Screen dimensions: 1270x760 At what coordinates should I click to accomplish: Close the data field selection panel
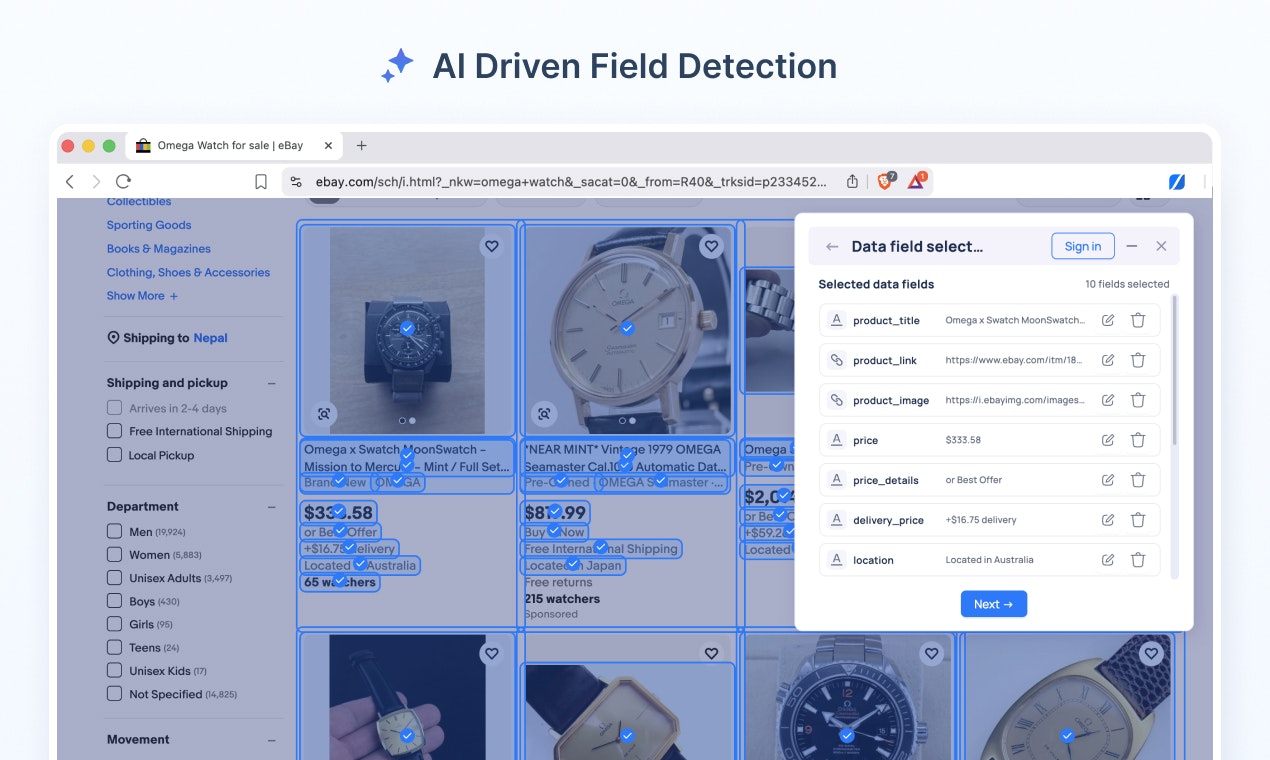[x=1161, y=246]
